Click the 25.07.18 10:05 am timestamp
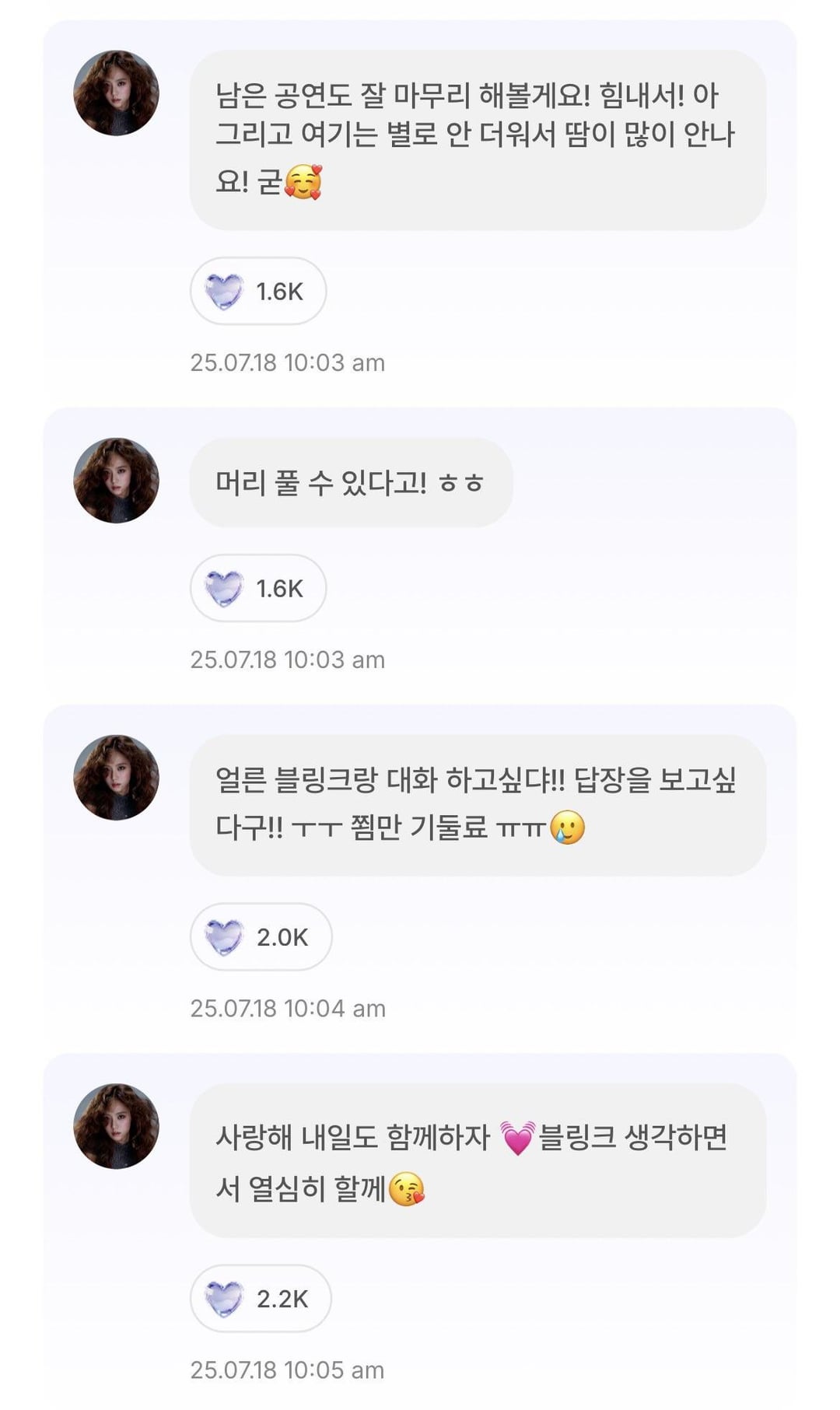The image size is (840, 1410). click(288, 1370)
